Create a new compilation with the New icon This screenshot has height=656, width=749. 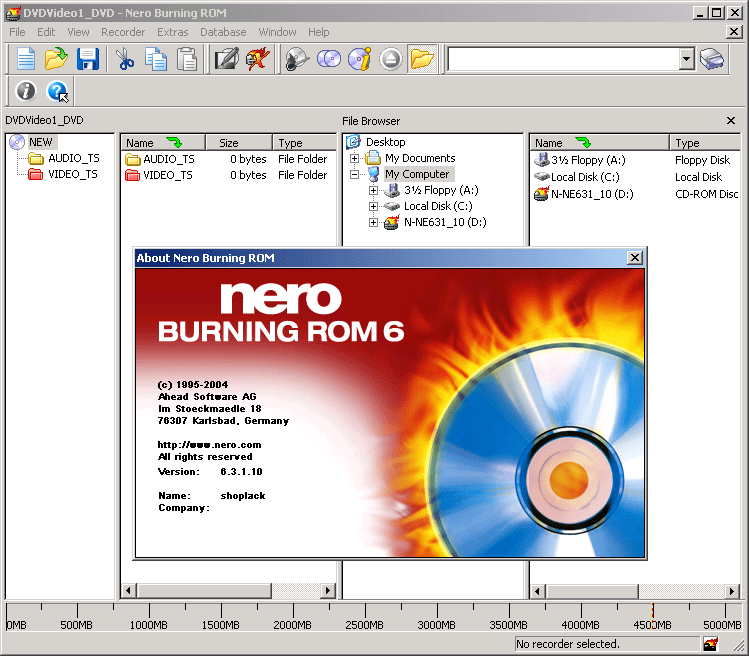pyautogui.click(x=26, y=59)
